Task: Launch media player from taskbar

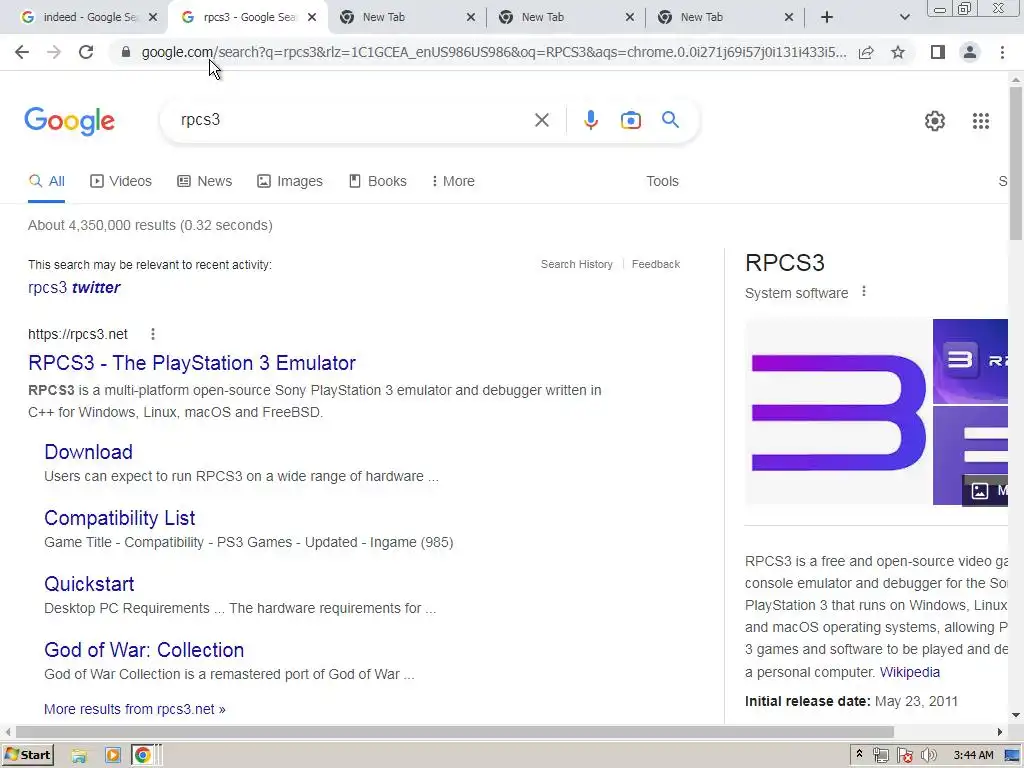Action: [112, 756]
